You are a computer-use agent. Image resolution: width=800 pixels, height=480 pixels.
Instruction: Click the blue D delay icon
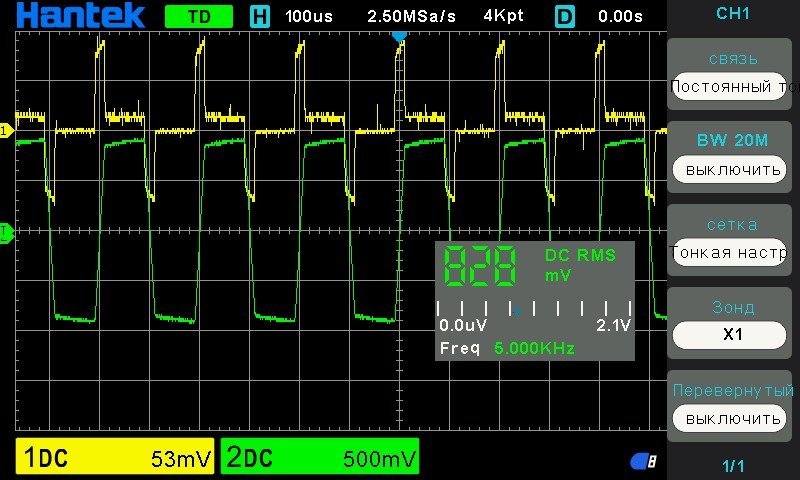pyautogui.click(x=565, y=17)
